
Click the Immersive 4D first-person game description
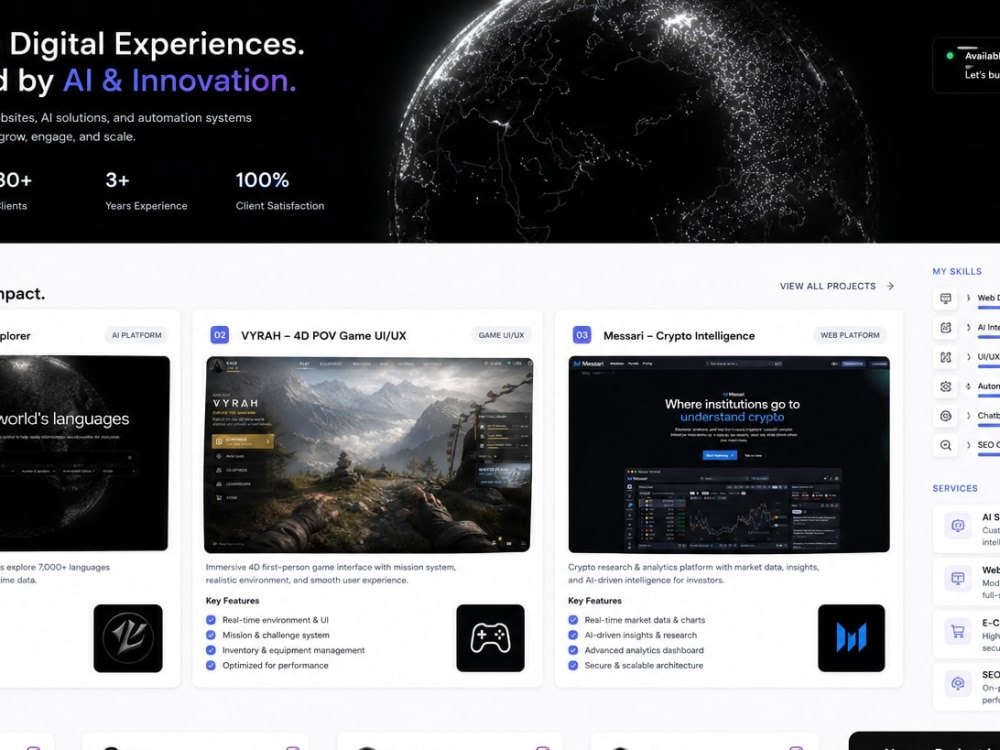tap(330, 573)
